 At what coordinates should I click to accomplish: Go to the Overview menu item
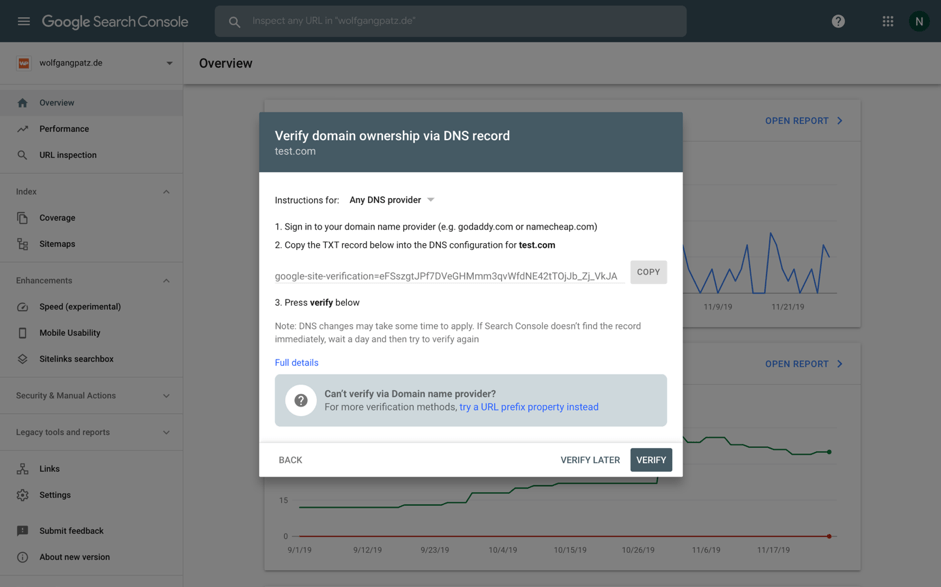coord(91,103)
